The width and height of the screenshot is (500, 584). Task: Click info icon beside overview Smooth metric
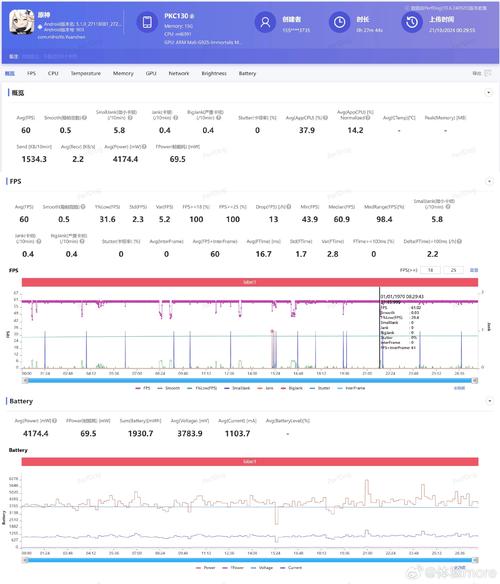pyautogui.click(x=85, y=118)
